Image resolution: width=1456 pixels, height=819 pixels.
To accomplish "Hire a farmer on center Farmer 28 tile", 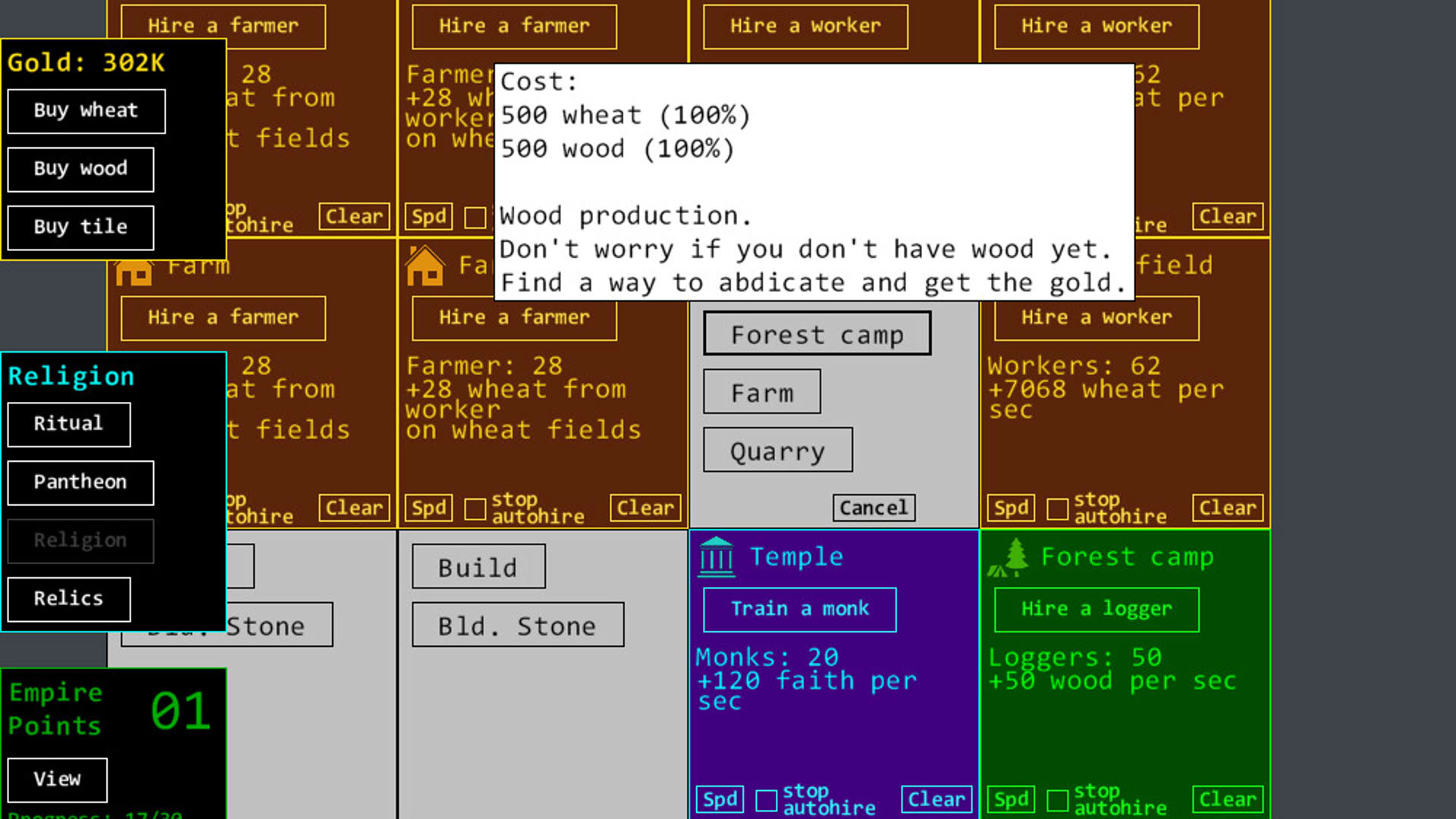I will point(514,318).
